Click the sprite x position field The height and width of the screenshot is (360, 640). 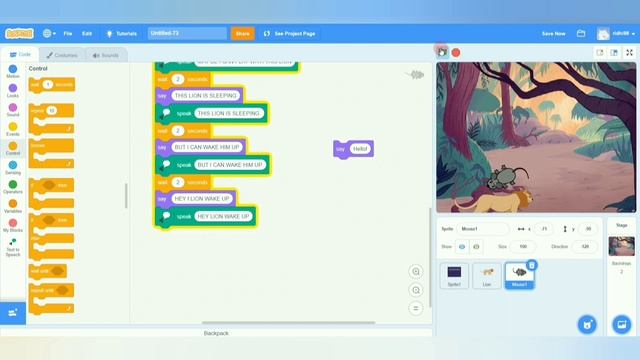[544, 229]
